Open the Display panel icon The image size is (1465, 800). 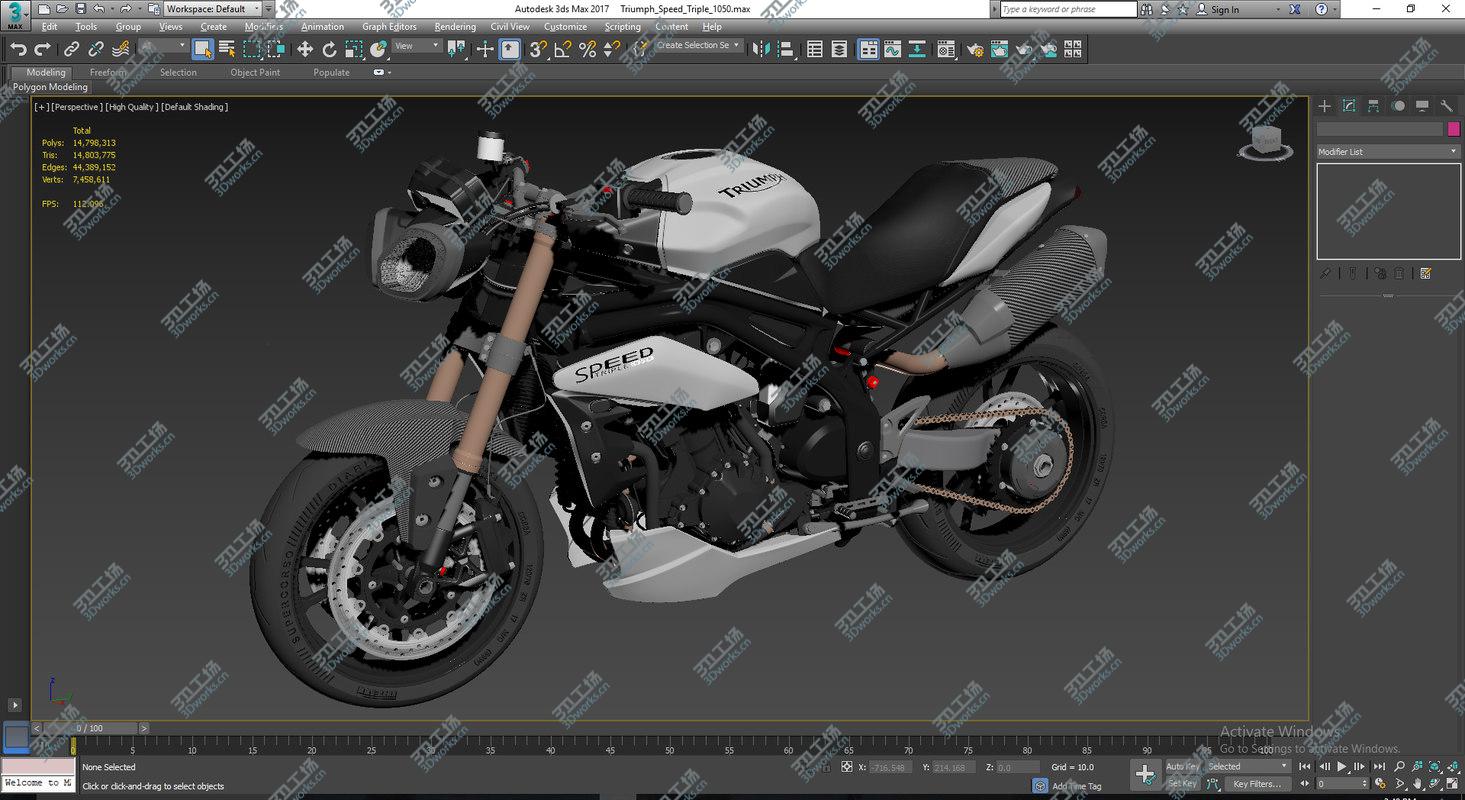[1422, 106]
